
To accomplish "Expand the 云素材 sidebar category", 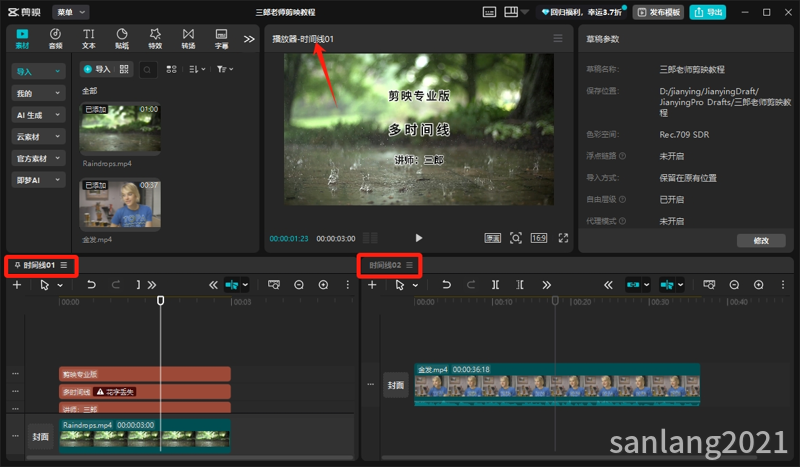I will [38, 136].
